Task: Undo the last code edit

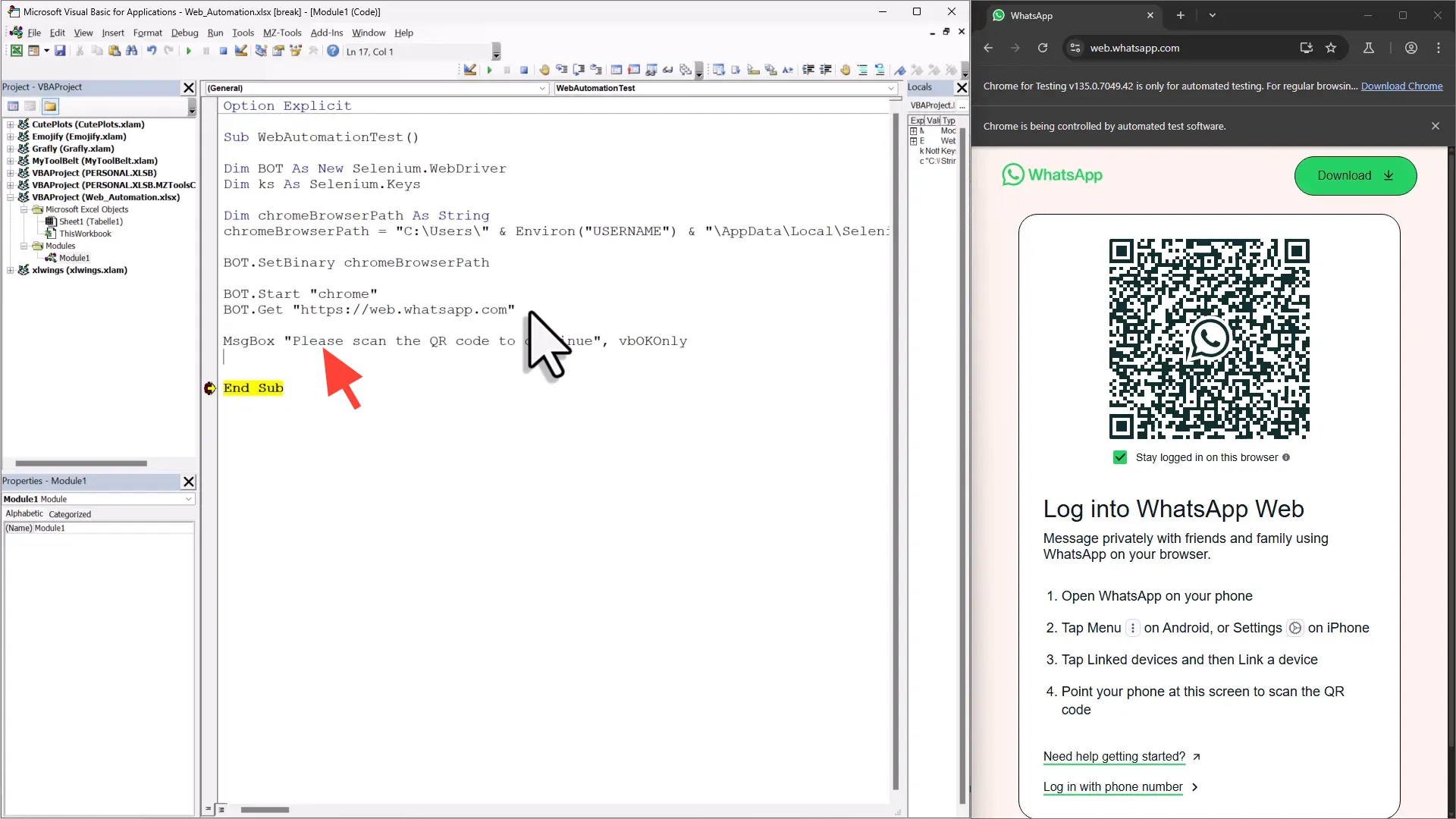Action: pos(152,51)
